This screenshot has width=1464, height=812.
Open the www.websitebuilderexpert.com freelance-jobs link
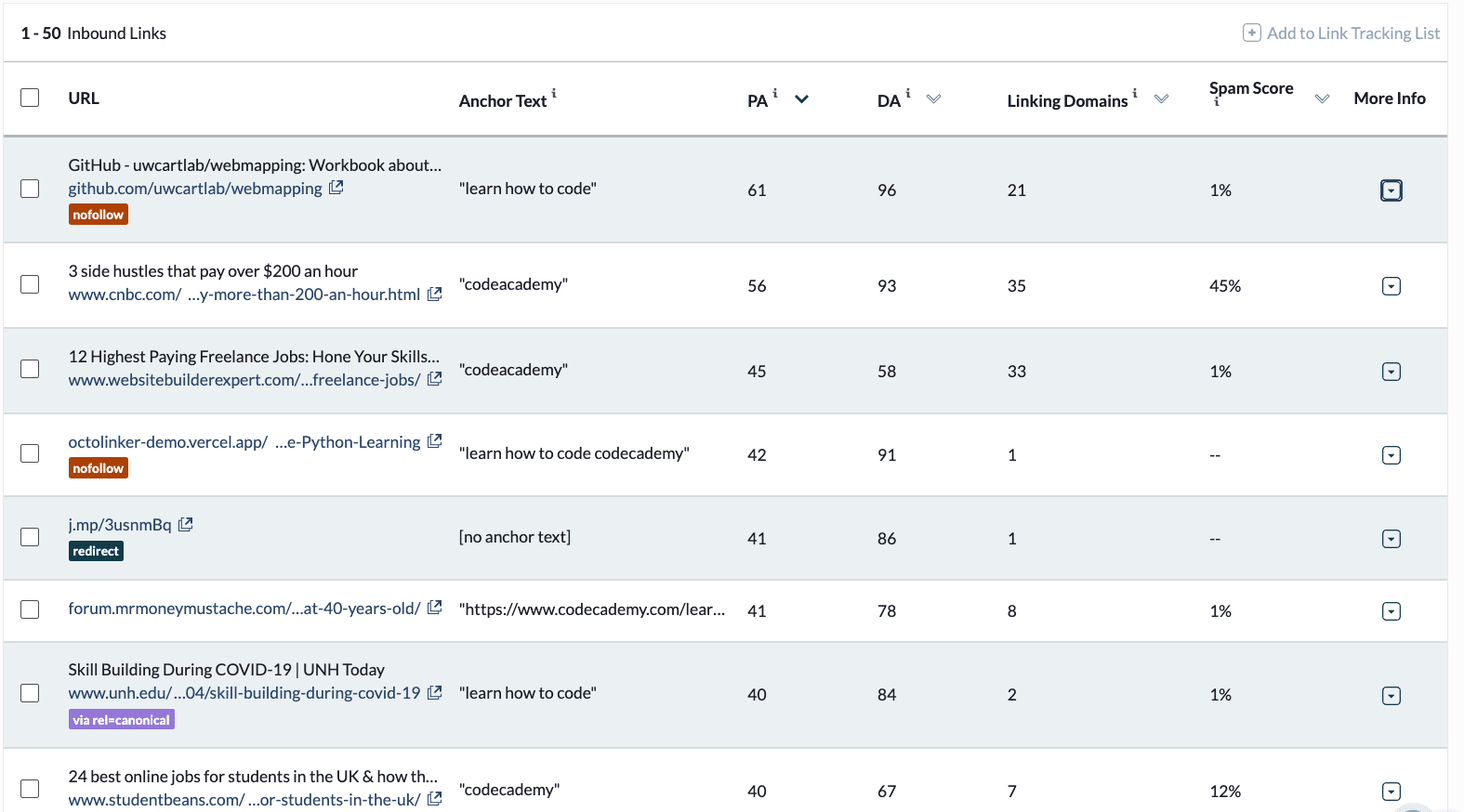(x=244, y=380)
